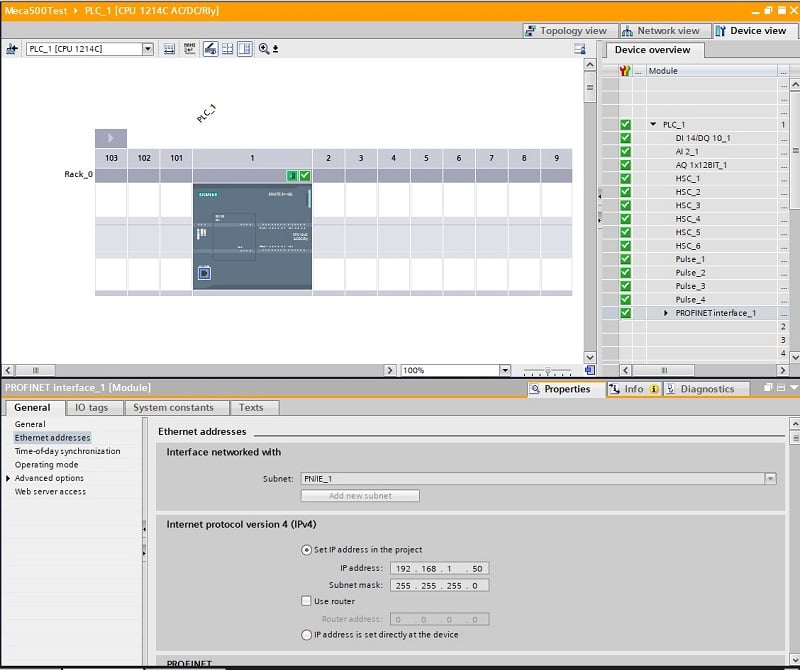
Task: Click the diagnostics wrench icon column header
Action: pos(625,71)
